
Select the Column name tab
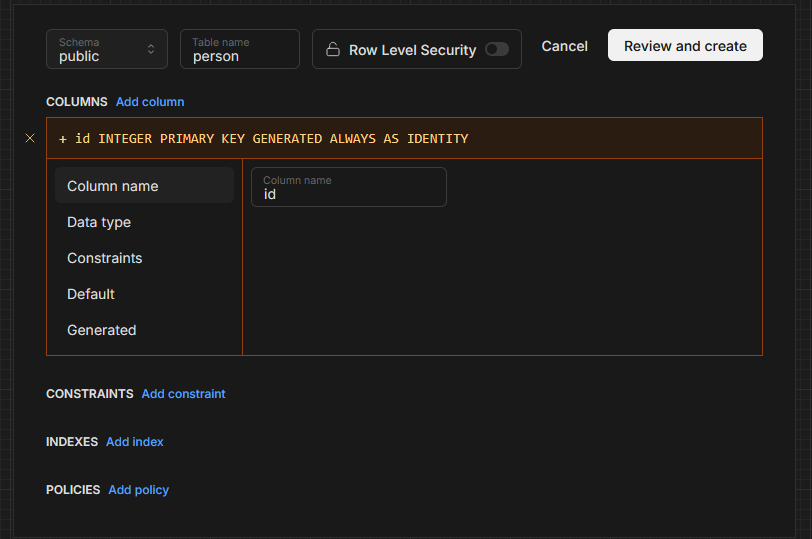pos(144,185)
